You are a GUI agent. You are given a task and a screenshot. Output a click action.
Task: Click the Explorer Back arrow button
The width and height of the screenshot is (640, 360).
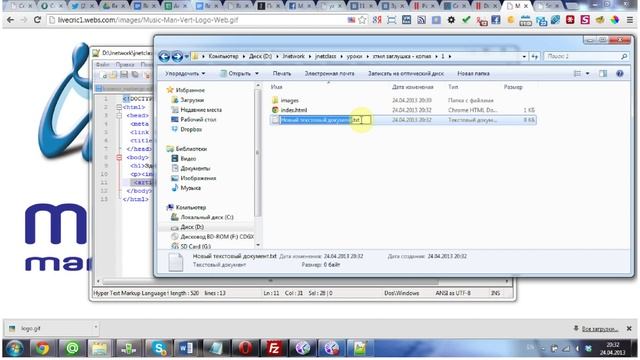(x=164, y=56)
